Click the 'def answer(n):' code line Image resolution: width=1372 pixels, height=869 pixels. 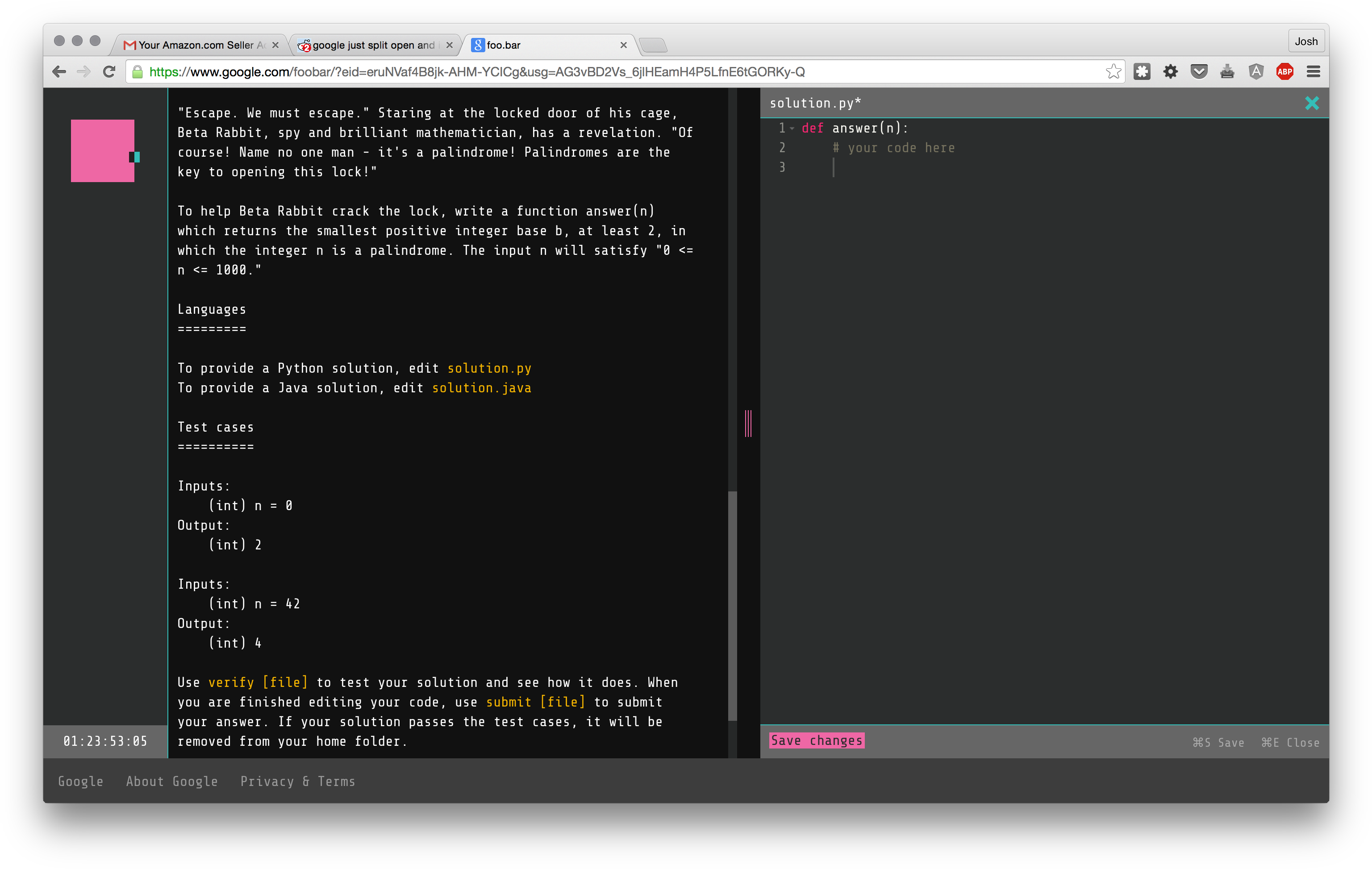(x=855, y=128)
